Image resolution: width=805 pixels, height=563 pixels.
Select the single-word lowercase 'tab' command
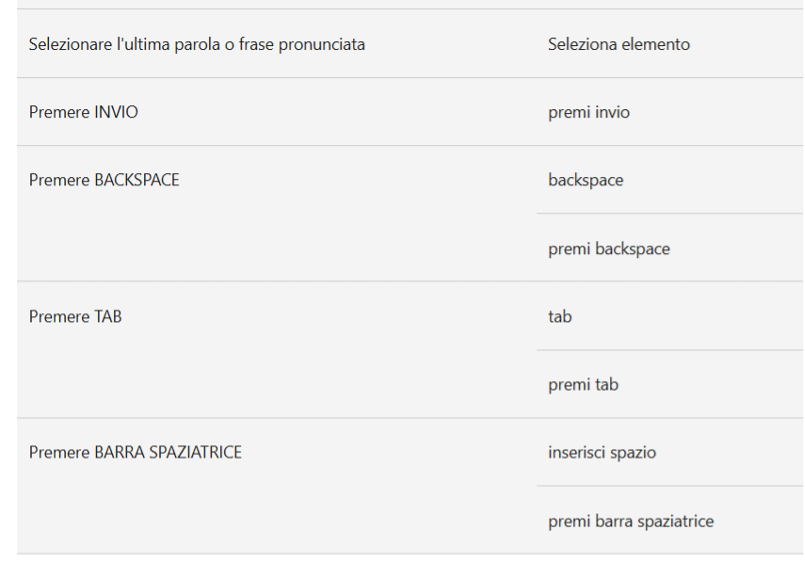coord(559,317)
